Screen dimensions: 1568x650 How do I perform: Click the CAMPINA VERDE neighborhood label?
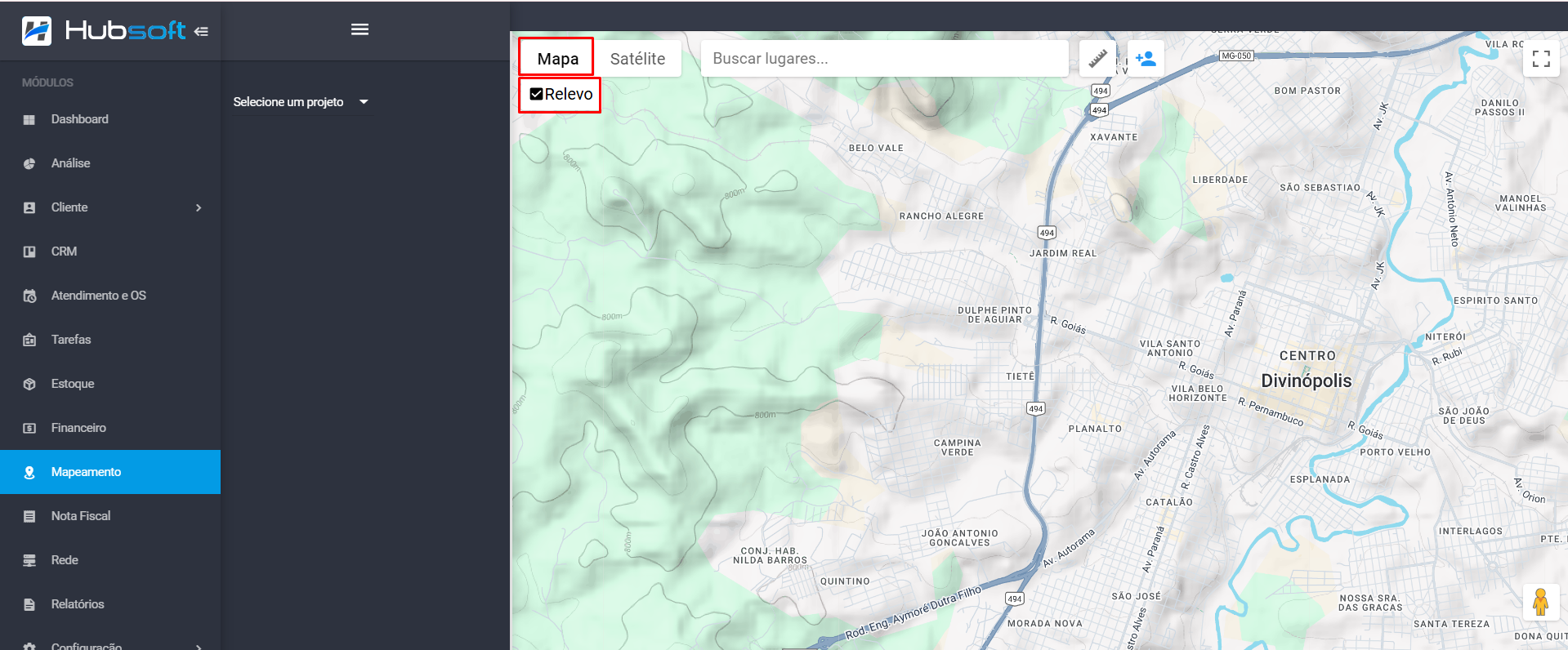tap(958, 447)
